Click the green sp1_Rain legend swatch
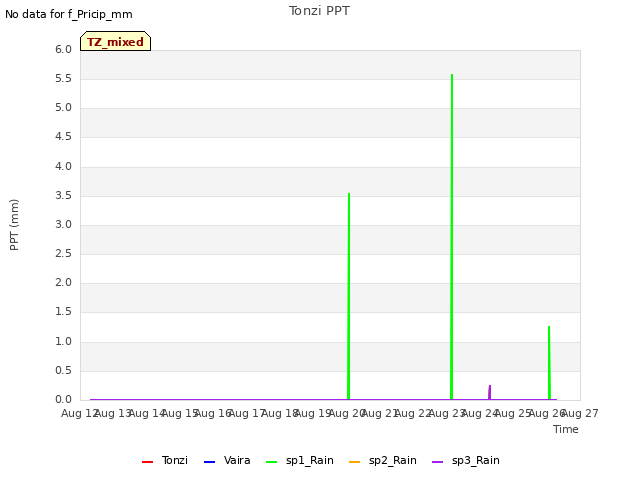640x480 pixels. pos(271,462)
